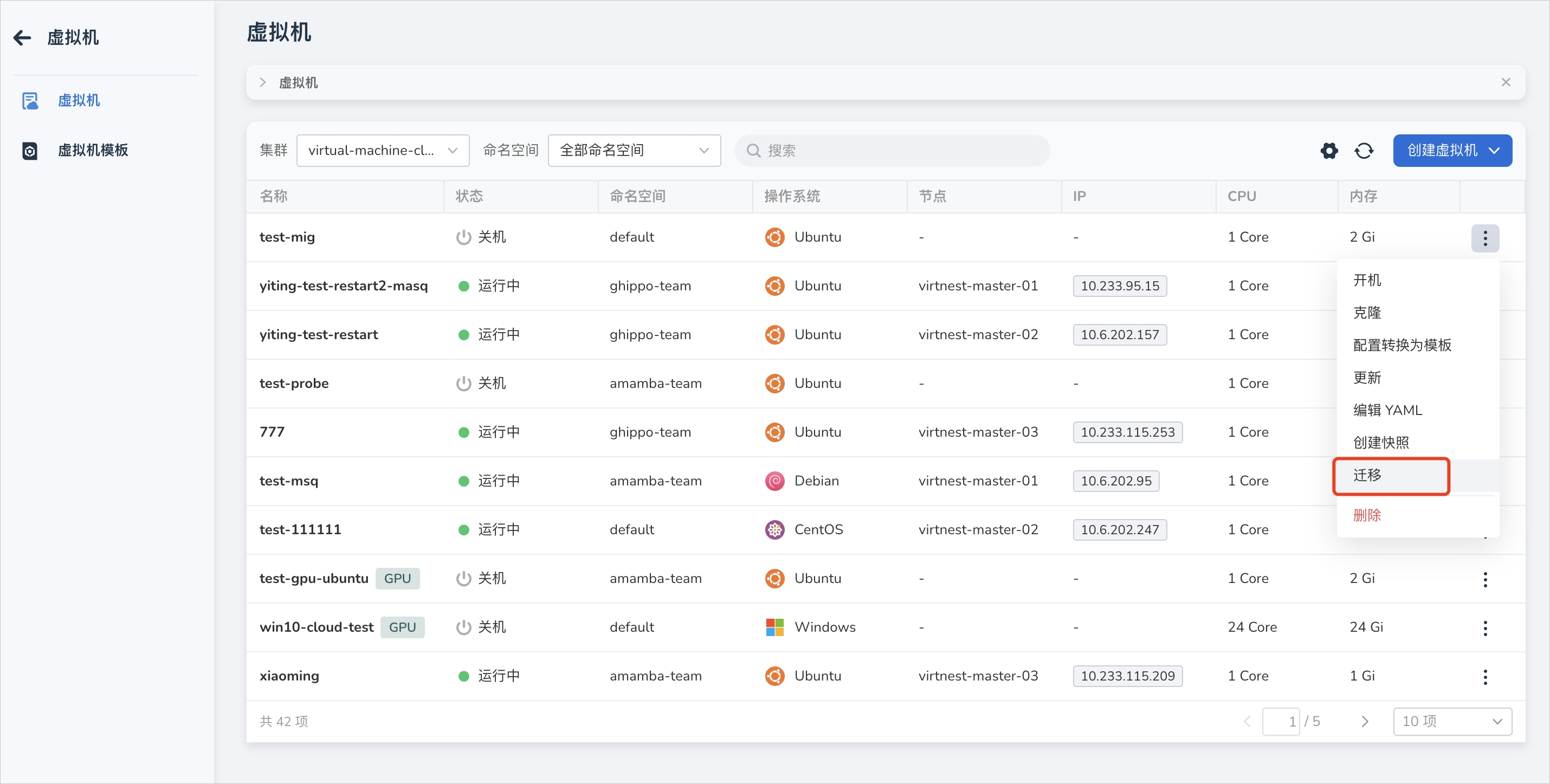
Task: Click the IP badge 10.233.115.253
Action: point(1127,432)
